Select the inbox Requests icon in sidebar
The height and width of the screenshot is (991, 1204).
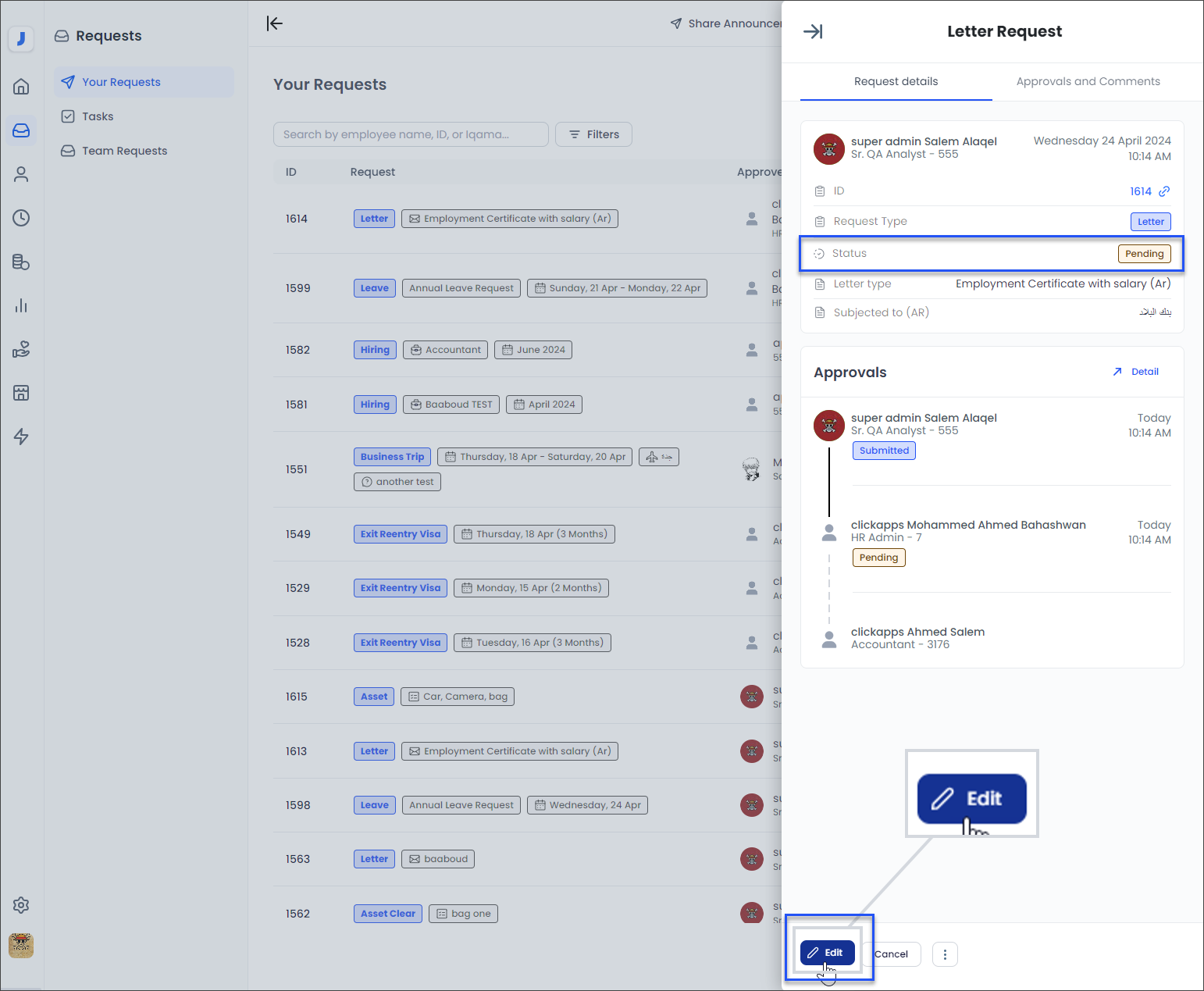pyautogui.click(x=21, y=130)
